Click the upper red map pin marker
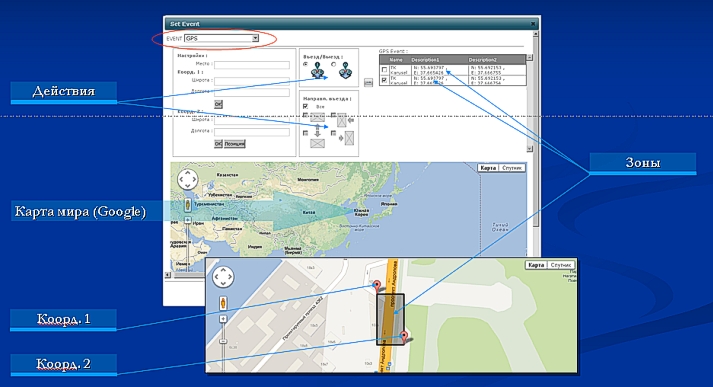 [377, 285]
